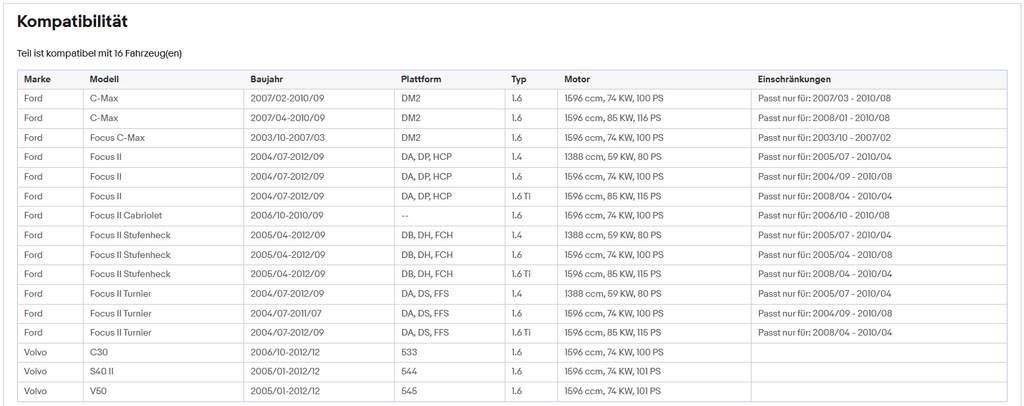Click 'Teil ist kompatibel mit 16 Fahrzeug(en)' text
The image size is (1024, 406).
pos(99,54)
